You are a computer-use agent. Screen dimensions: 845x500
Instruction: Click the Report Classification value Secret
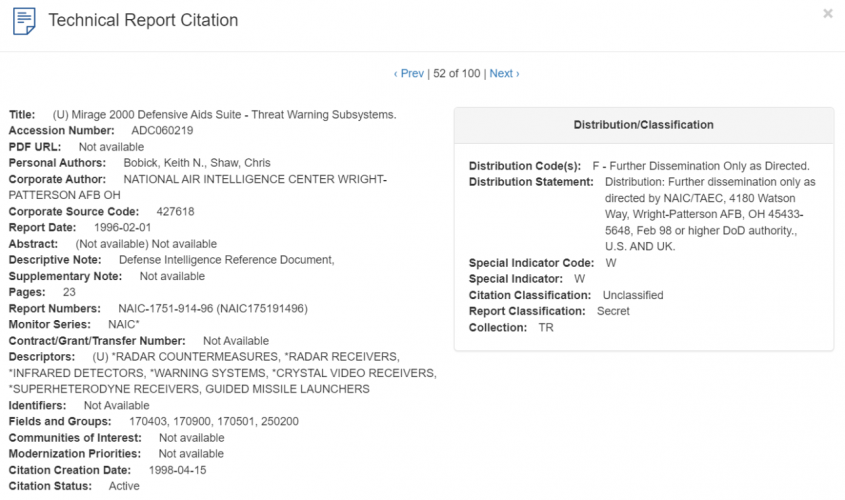point(613,311)
